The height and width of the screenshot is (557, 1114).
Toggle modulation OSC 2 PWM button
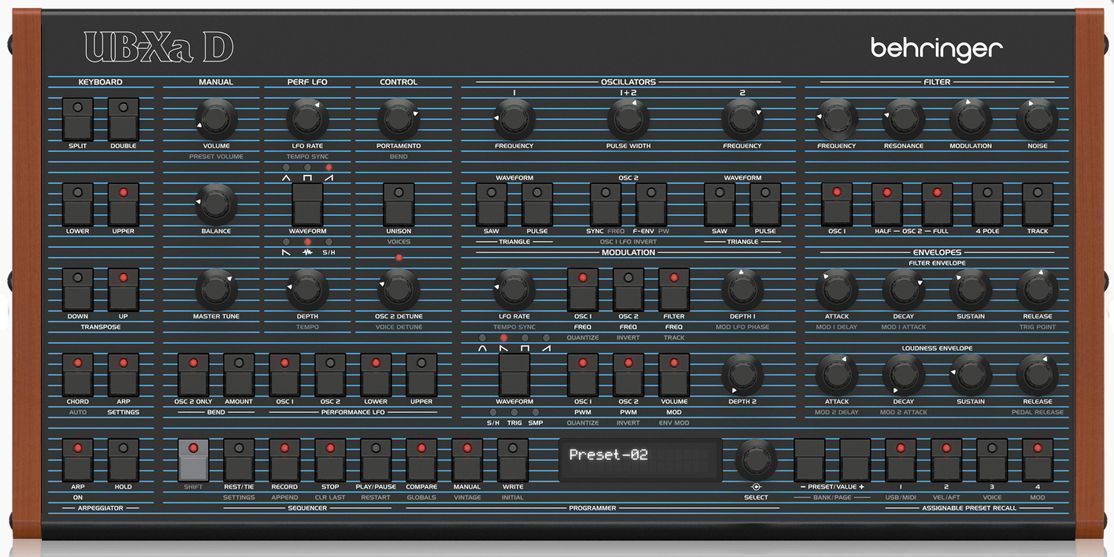pos(628,374)
